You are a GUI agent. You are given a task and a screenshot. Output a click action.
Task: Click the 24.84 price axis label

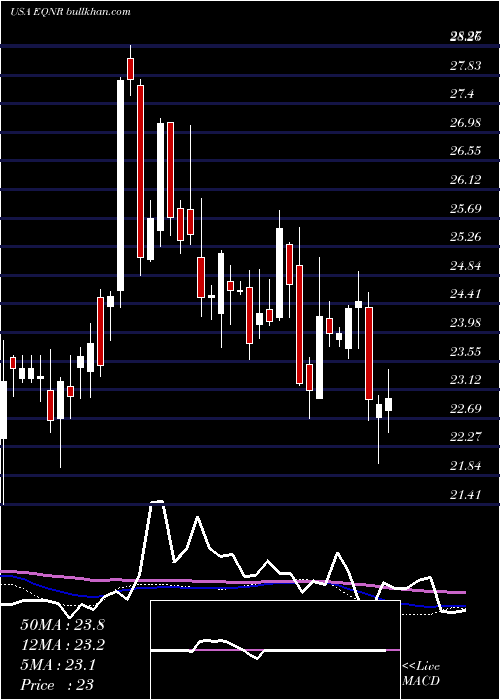[466, 266]
